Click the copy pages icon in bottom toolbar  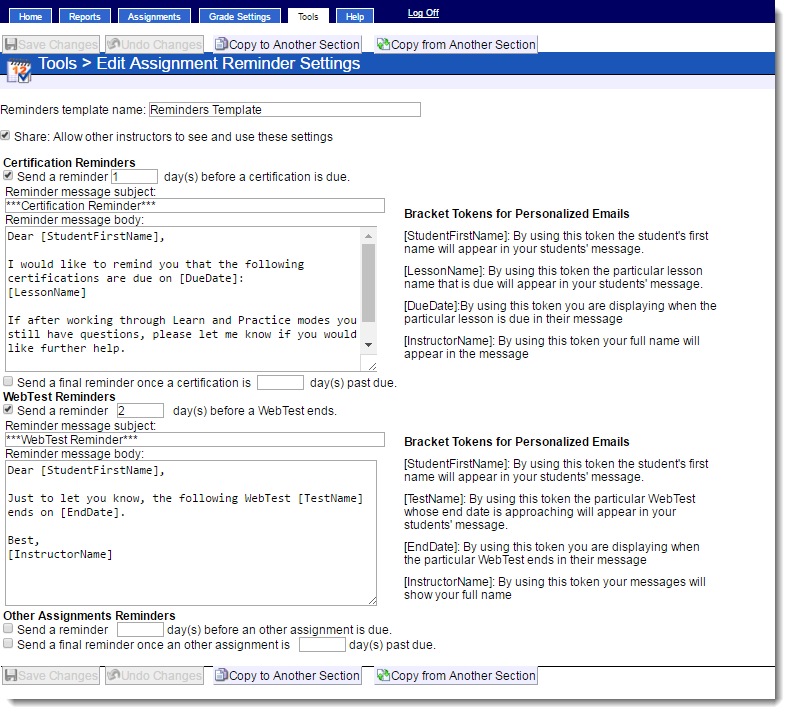coord(222,675)
